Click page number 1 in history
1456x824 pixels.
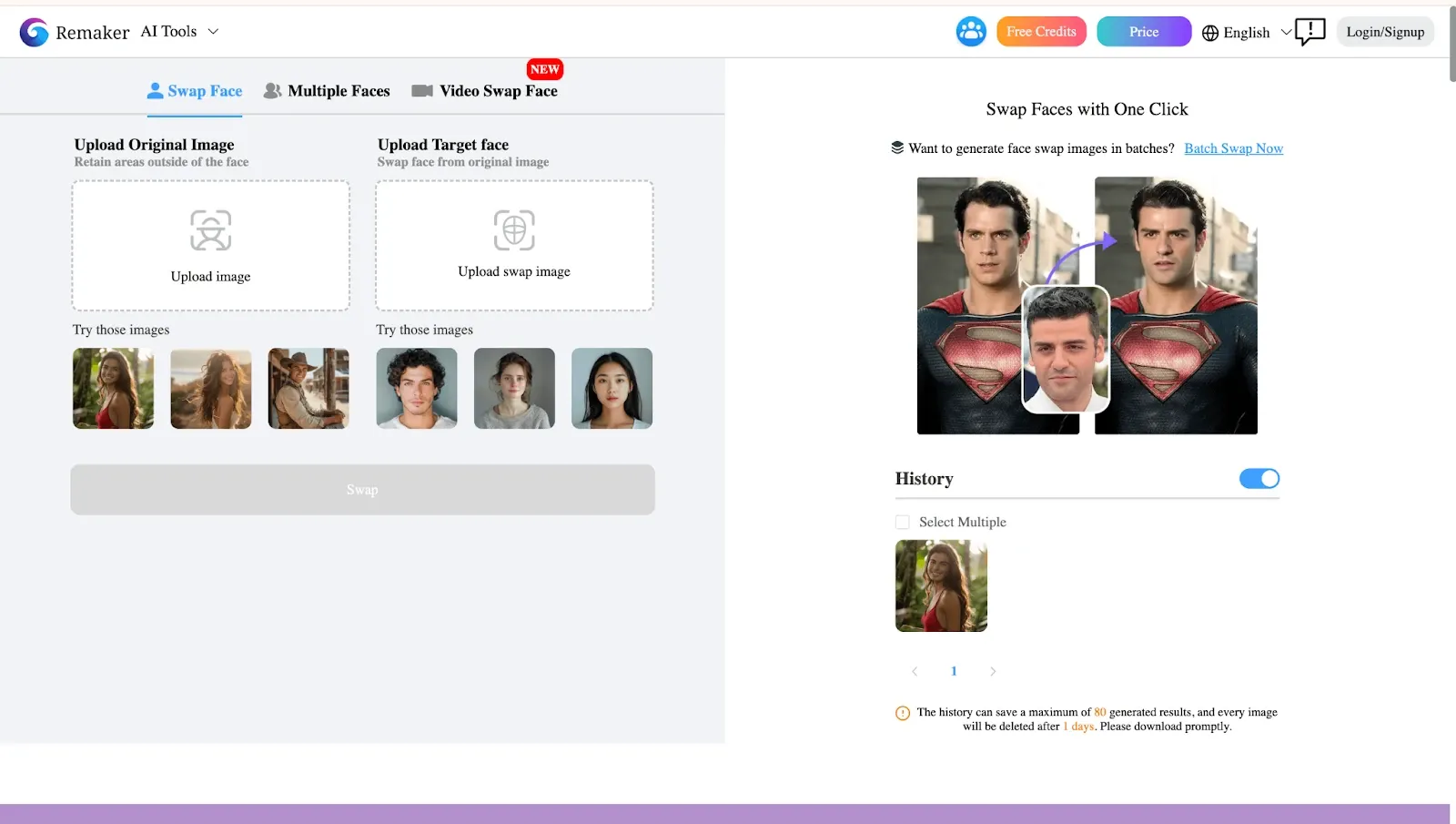954,672
